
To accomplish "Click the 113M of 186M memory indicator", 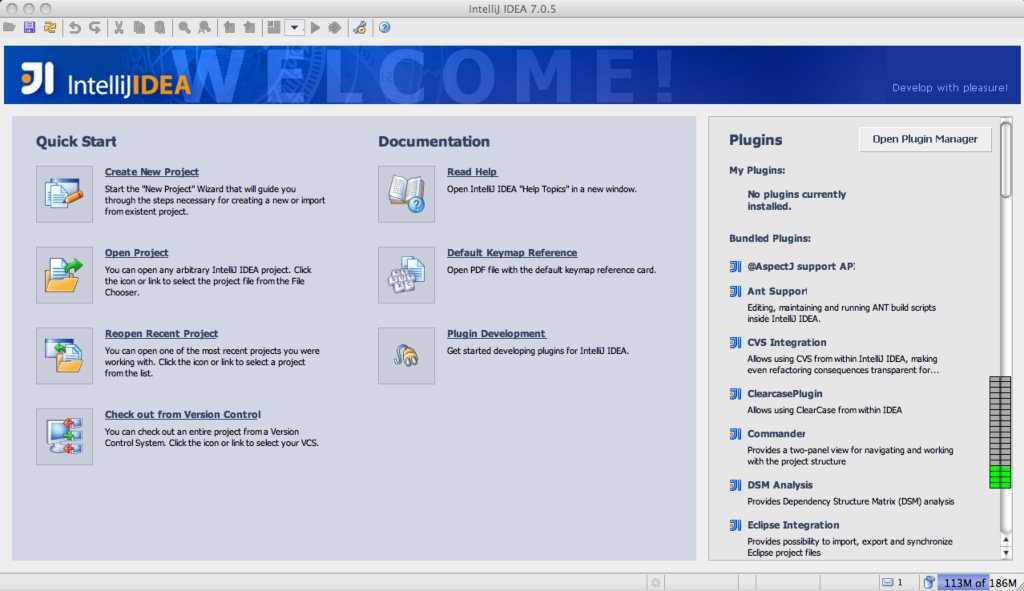I will [x=980, y=583].
